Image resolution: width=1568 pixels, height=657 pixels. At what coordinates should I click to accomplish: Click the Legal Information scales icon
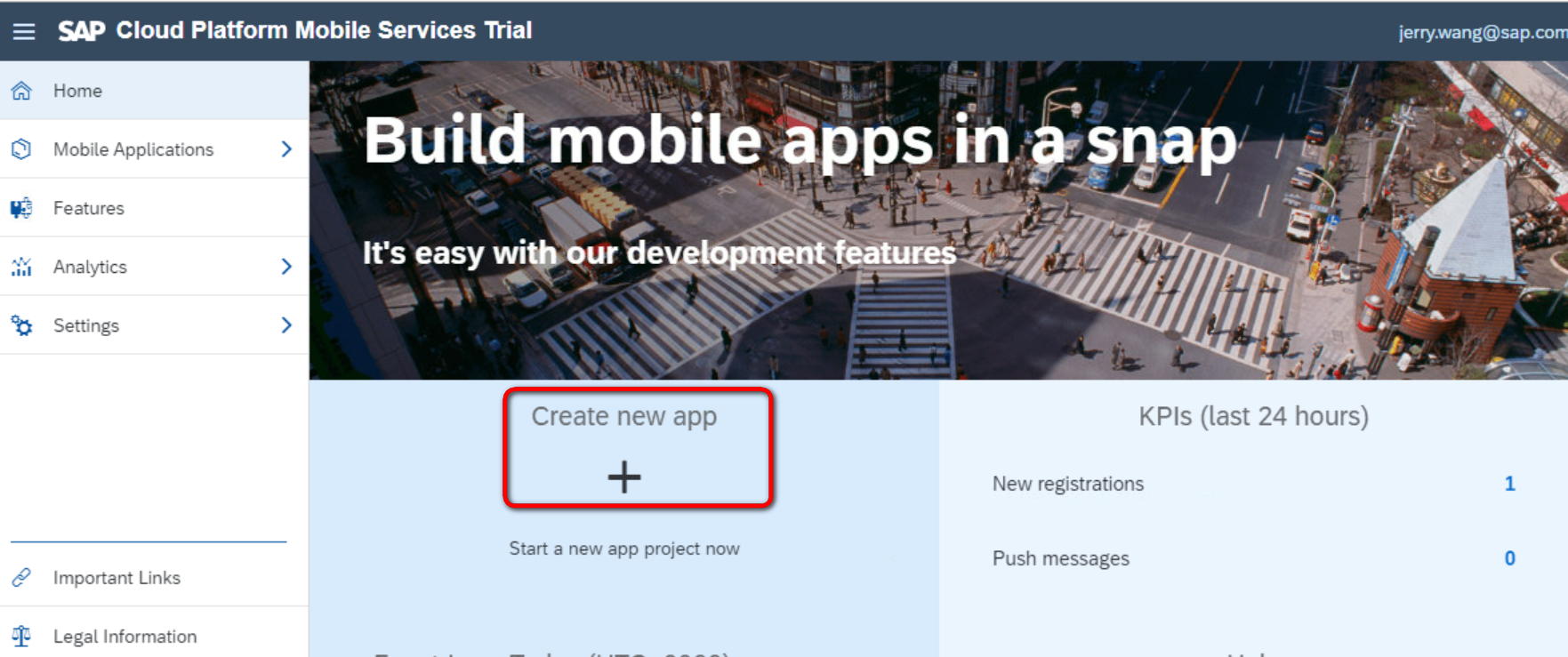pos(21,637)
